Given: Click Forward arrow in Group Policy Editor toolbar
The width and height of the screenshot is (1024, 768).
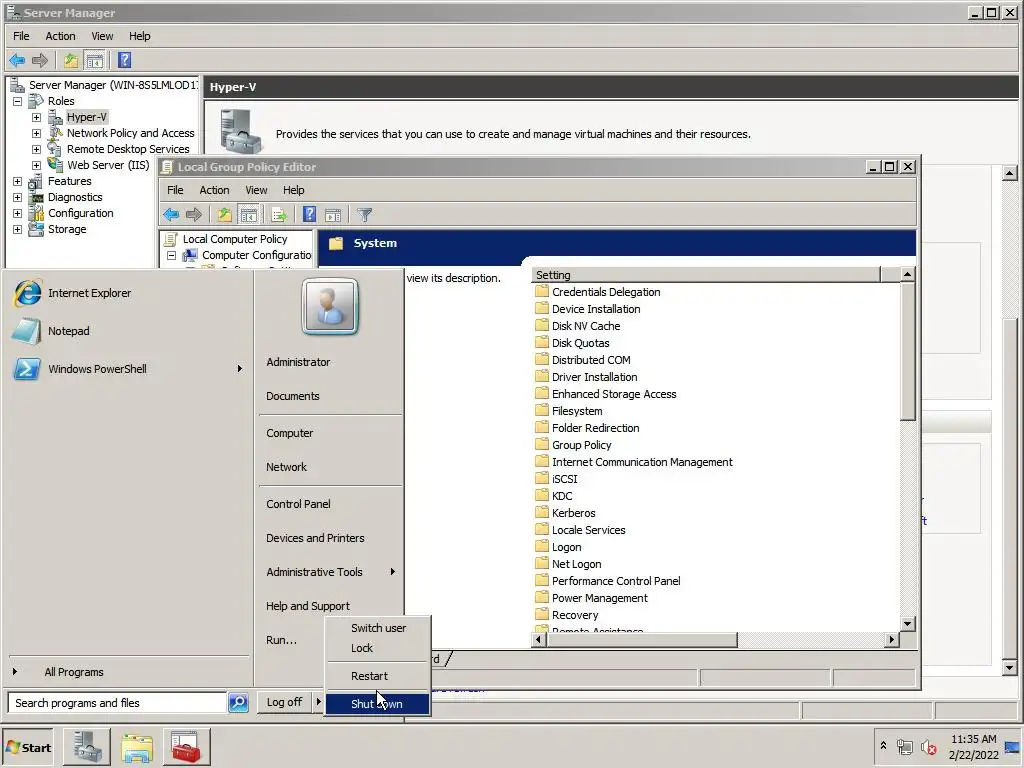Looking at the screenshot, I should [x=194, y=214].
